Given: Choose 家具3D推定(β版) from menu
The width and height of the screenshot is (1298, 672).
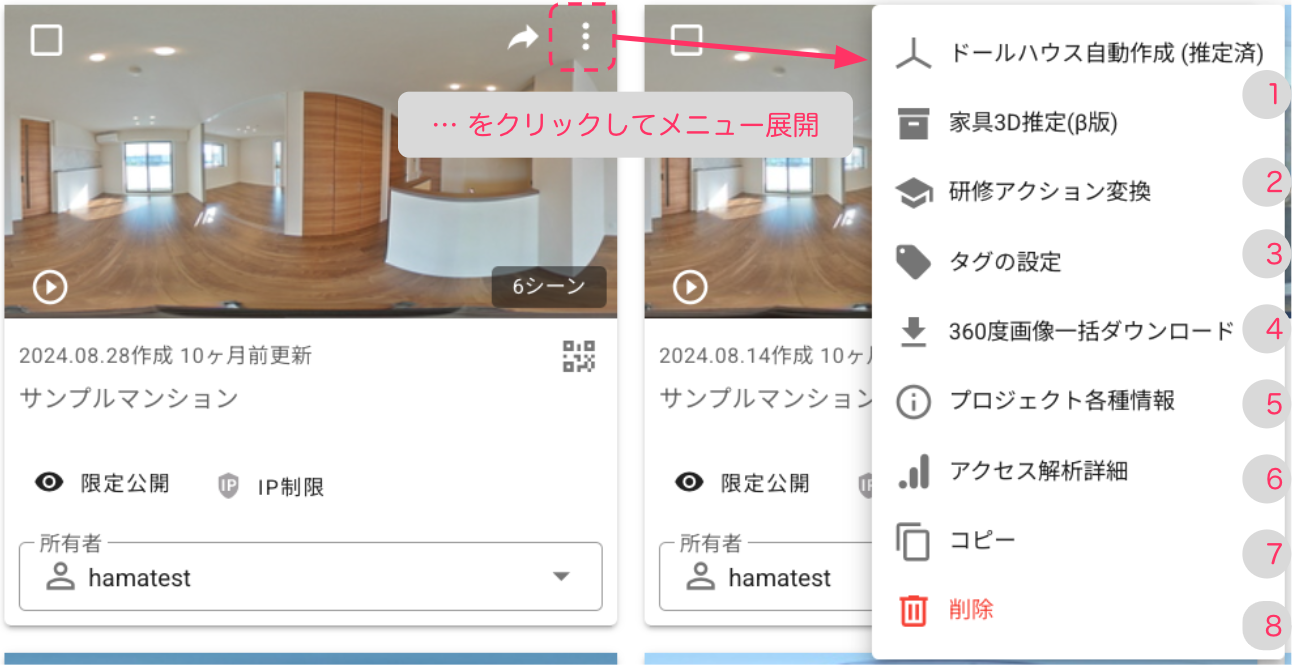Looking at the screenshot, I should 1078,123.
